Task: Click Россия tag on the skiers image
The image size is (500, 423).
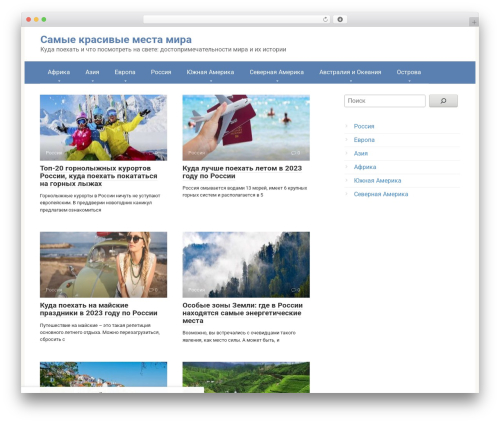Action: 54,153
